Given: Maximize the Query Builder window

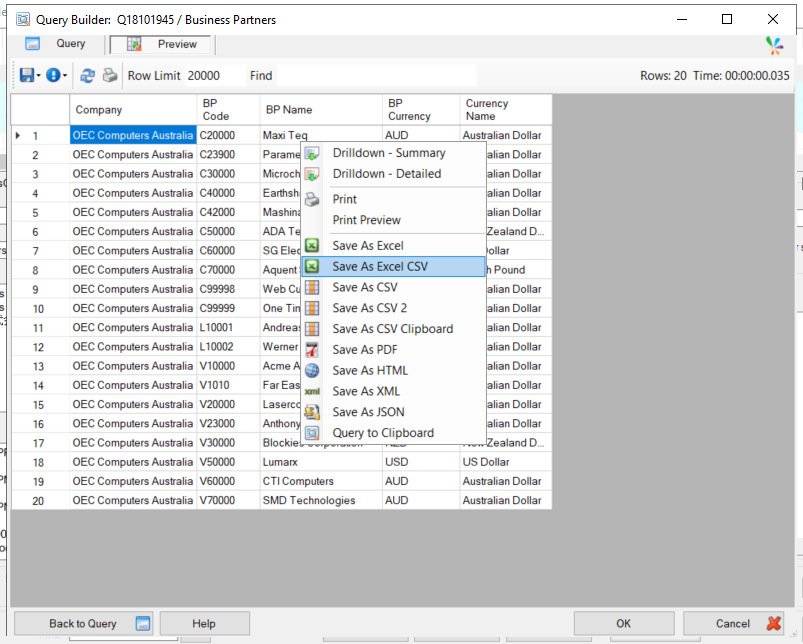Looking at the screenshot, I should (x=727, y=19).
